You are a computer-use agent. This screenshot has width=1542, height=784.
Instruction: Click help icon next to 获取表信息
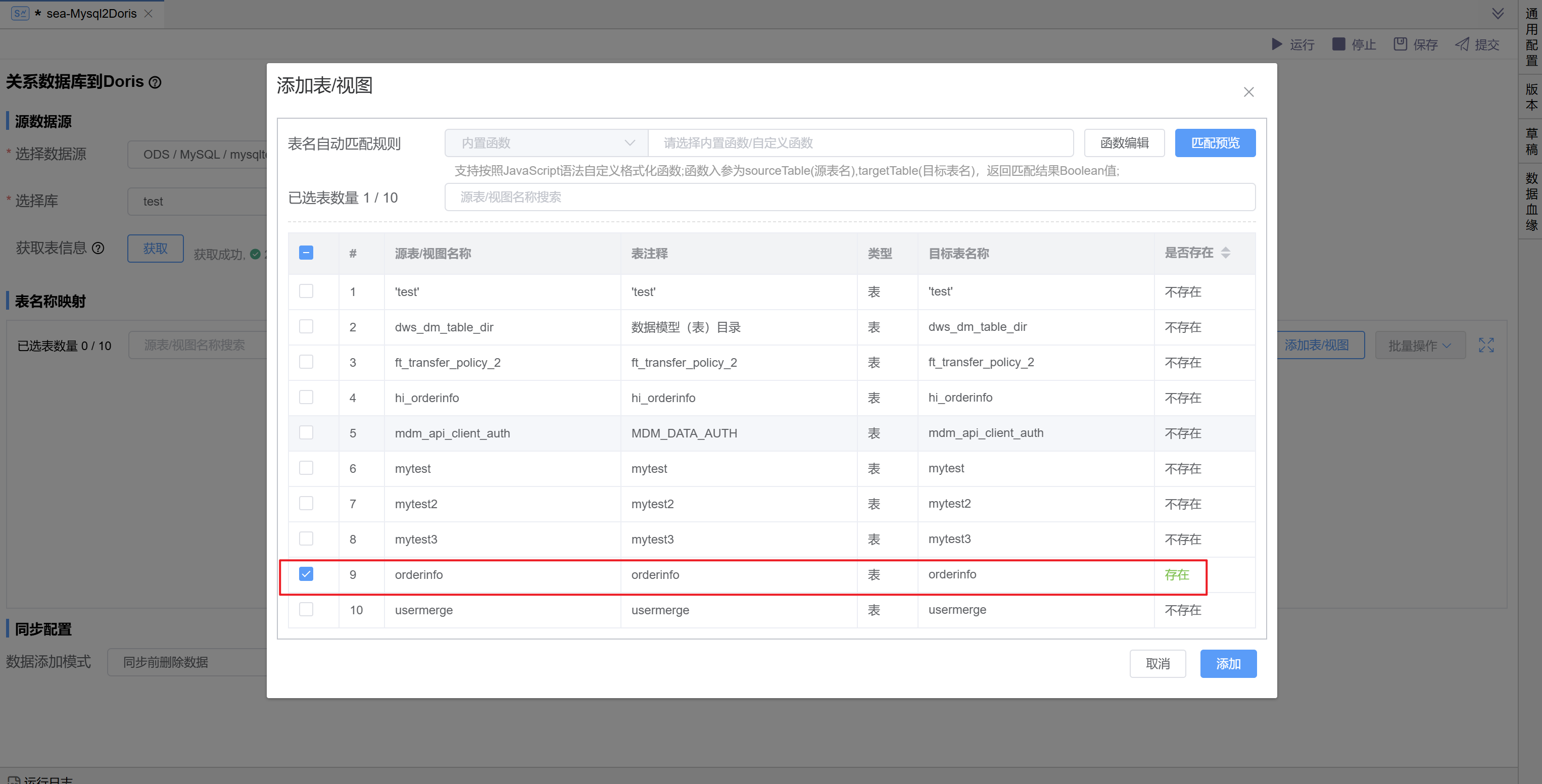pyautogui.click(x=98, y=249)
